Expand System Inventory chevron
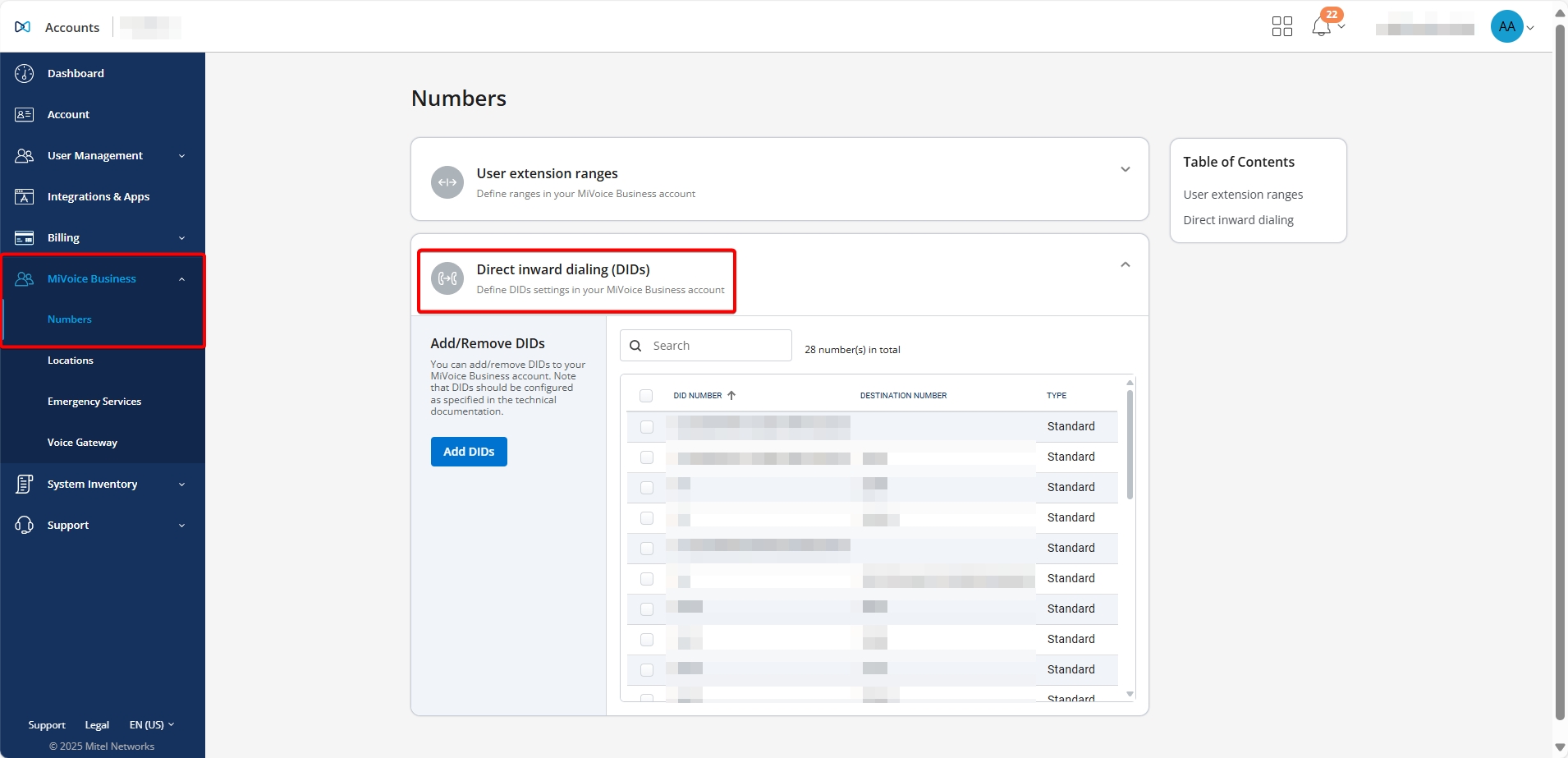 click(181, 485)
